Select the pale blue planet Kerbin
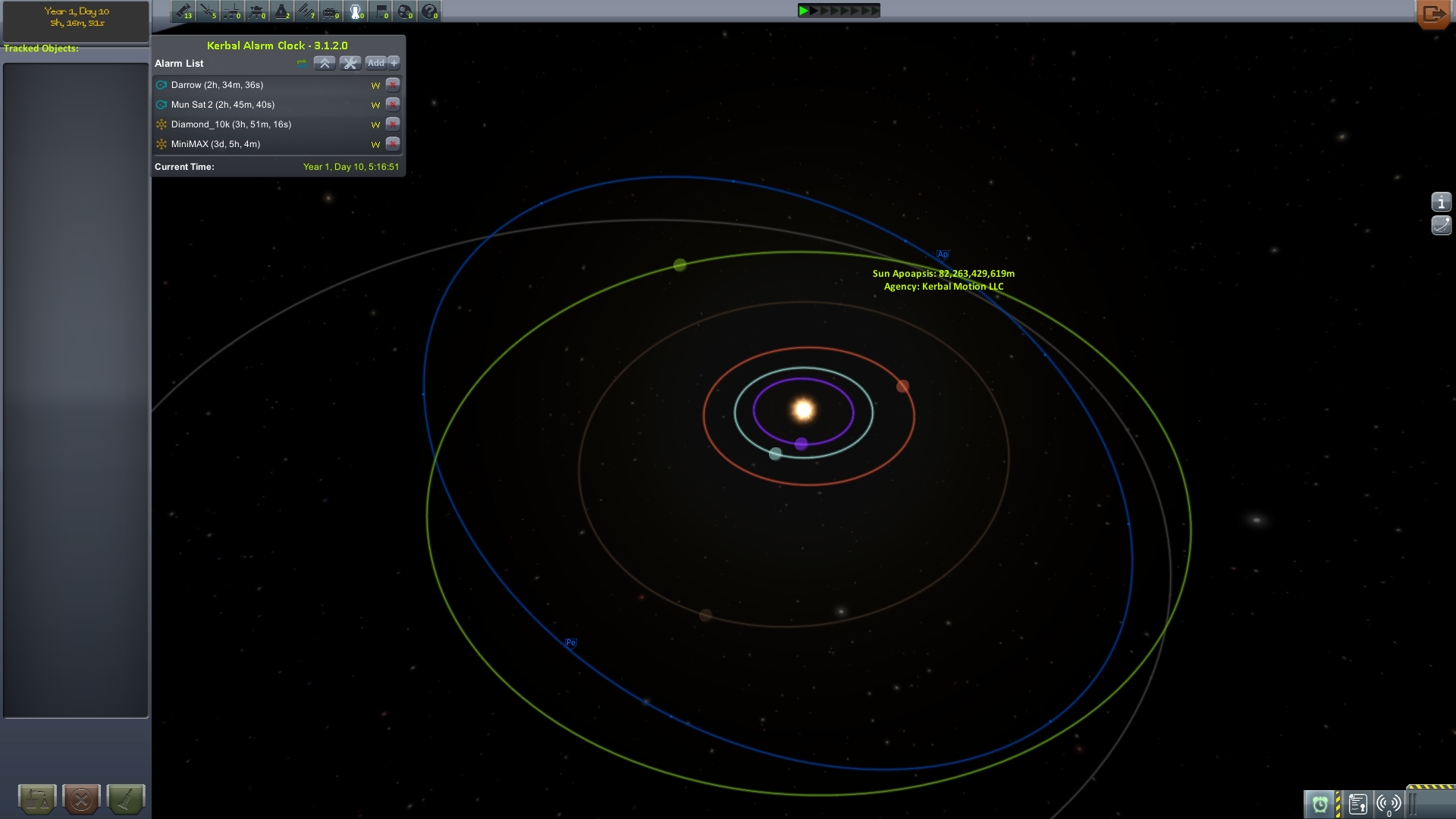The height and width of the screenshot is (819, 1456). pyautogui.click(x=775, y=453)
